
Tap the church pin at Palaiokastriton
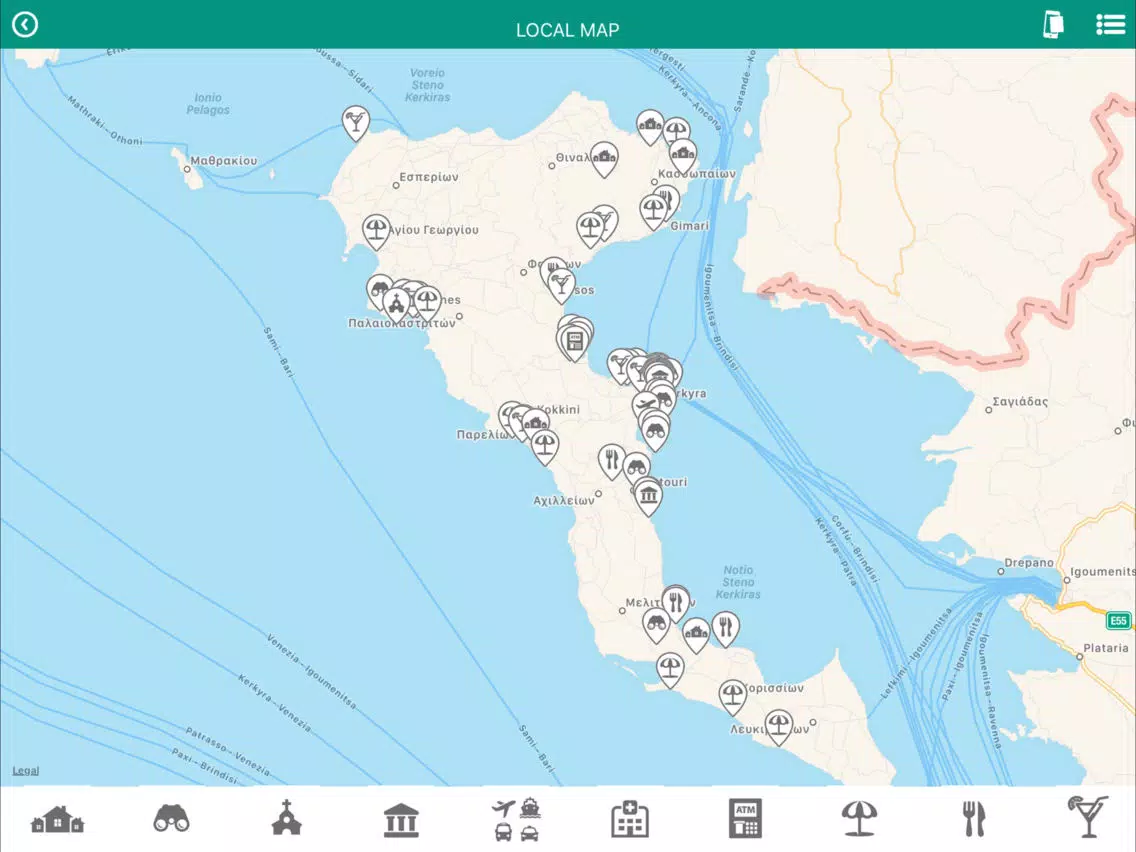[396, 305]
